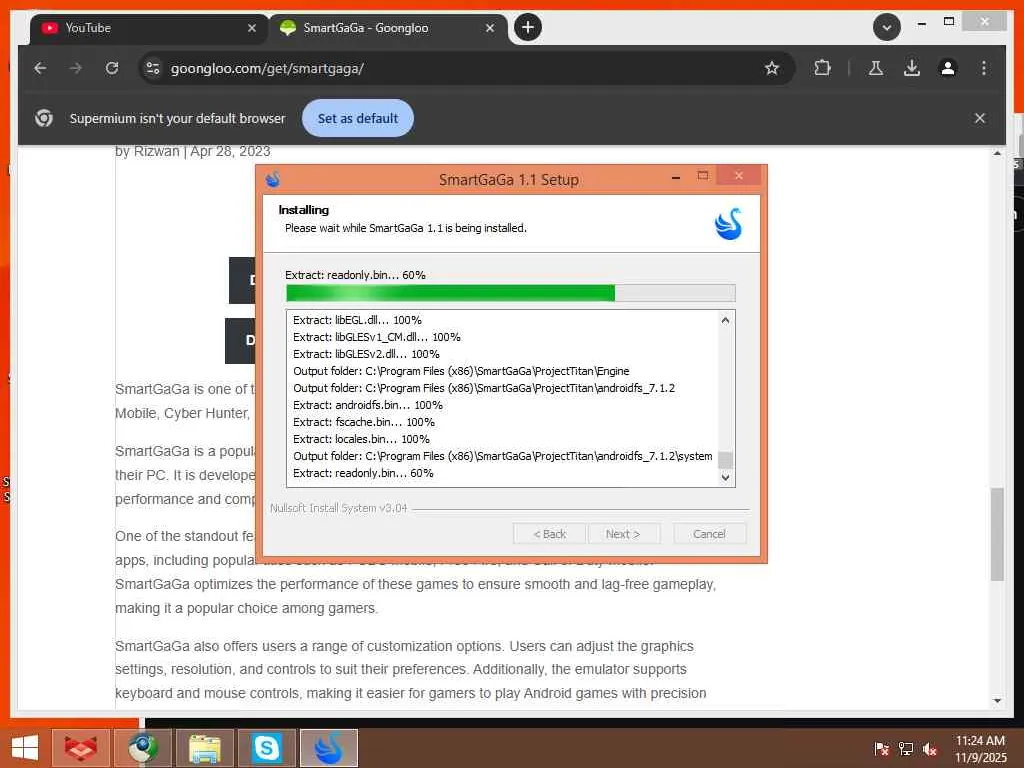
Task: Click the Supermium logo in infobar
Action: point(44,118)
